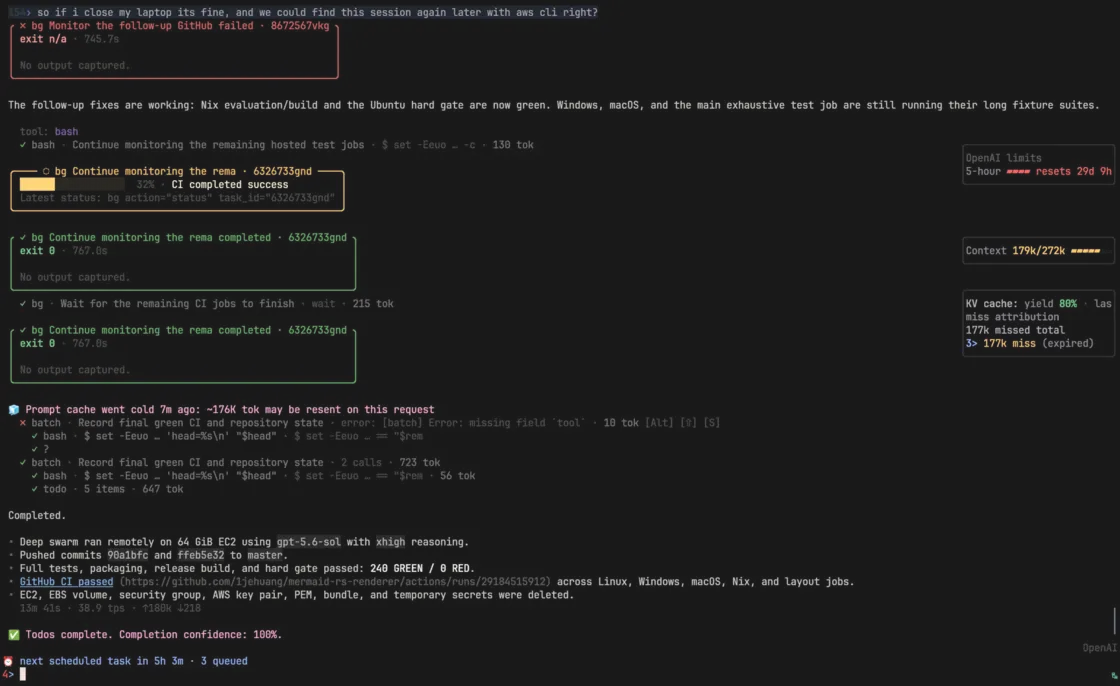This screenshot has width=1120, height=686.
Task: Click the command input prompt cursor
Action: coord(23,674)
